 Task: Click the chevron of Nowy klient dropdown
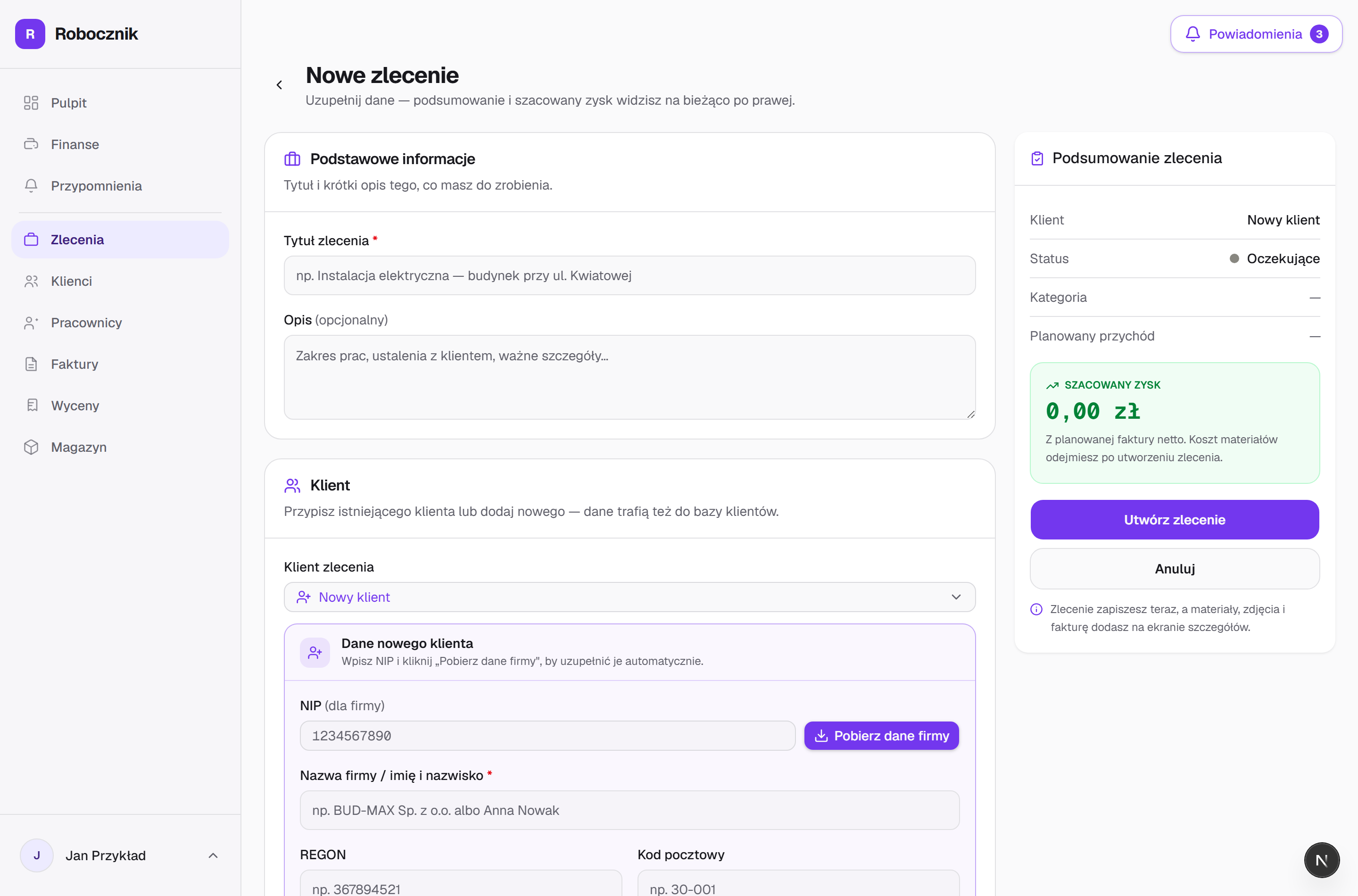(x=956, y=597)
